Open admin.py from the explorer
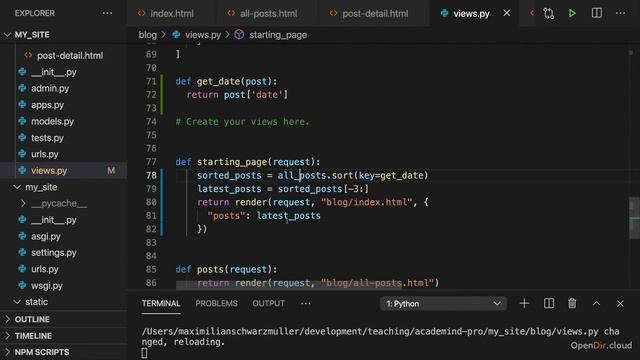The height and width of the screenshot is (360, 640). point(64,88)
